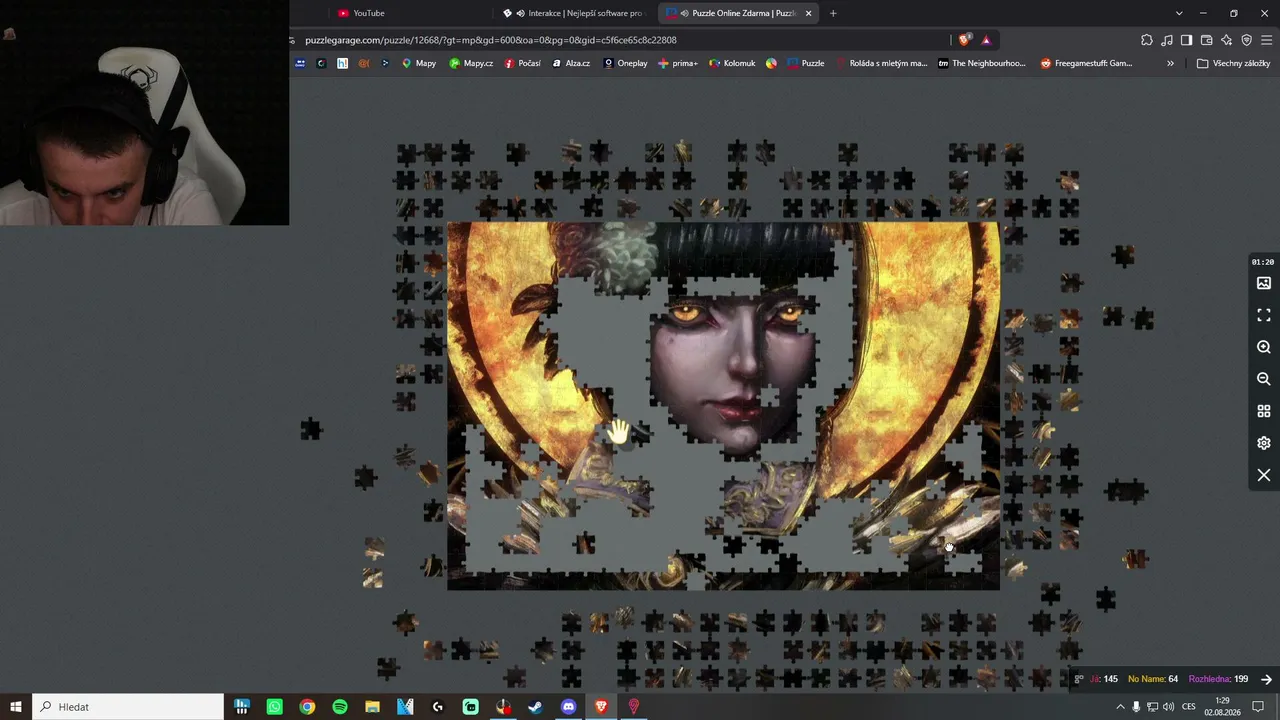Enter fullscreen mode in puzzle toolbar
The height and width of the screenshot is (720, 1280).
coord(1264,315)
